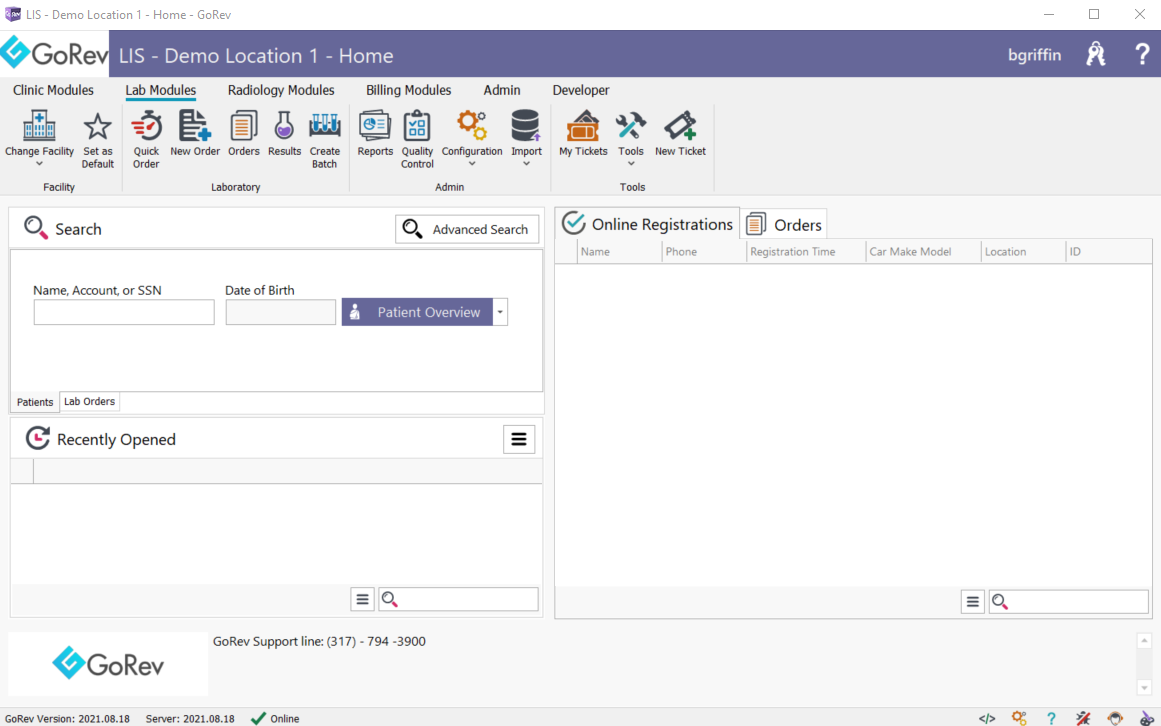Screen dimensions: 1161x726
Task: Click scroll up arrow in support panel
Action: click(1144, 641)
